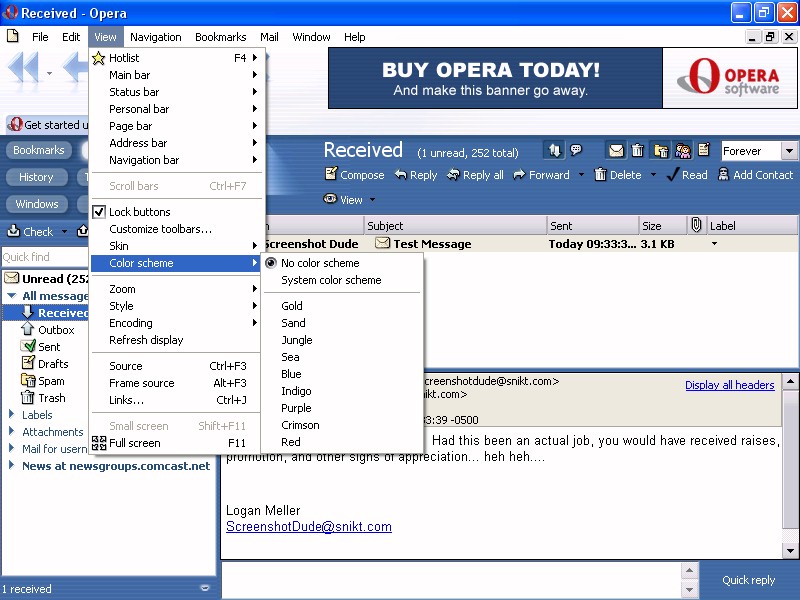Open the Drafts folder icon

(x=29, y=364)
